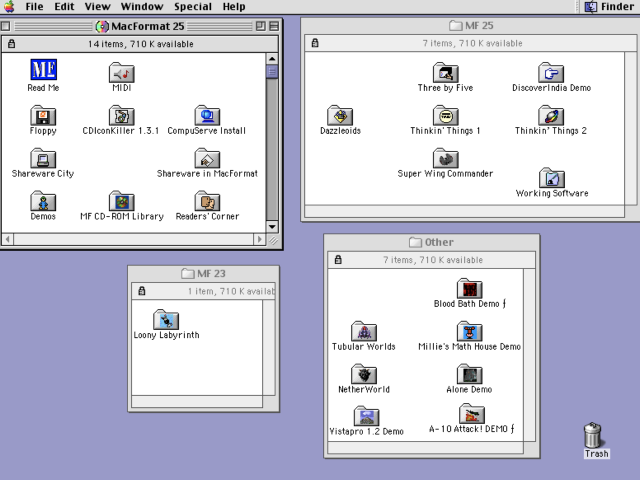Open the Vistapro 1.2 Demo folder

pos(367,416)
